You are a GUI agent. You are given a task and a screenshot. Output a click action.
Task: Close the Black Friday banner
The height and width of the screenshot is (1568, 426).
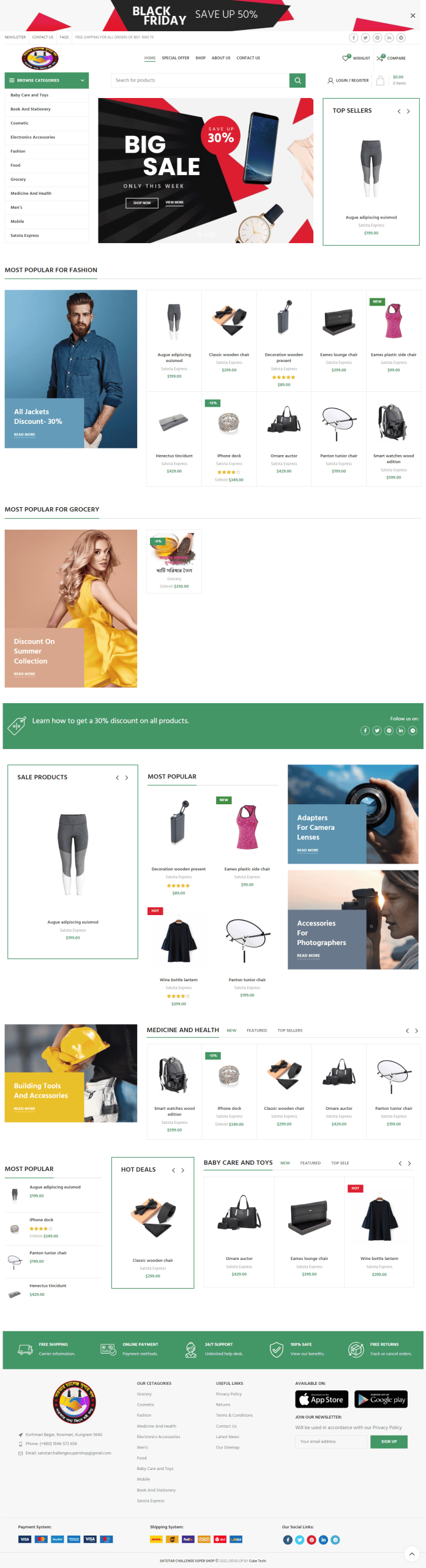(x=413, y=15)
